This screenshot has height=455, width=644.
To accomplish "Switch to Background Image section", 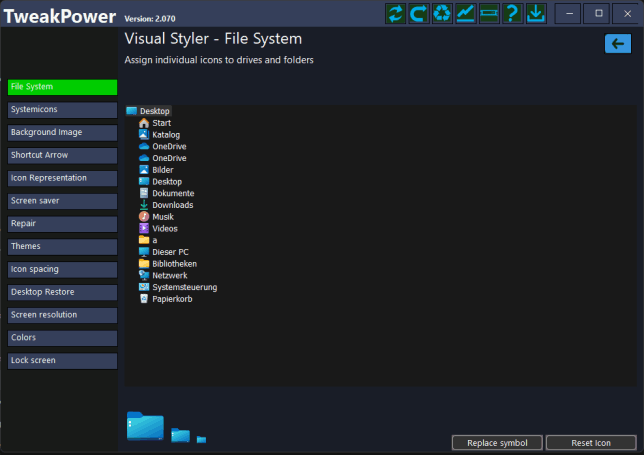I will [62, 132].
